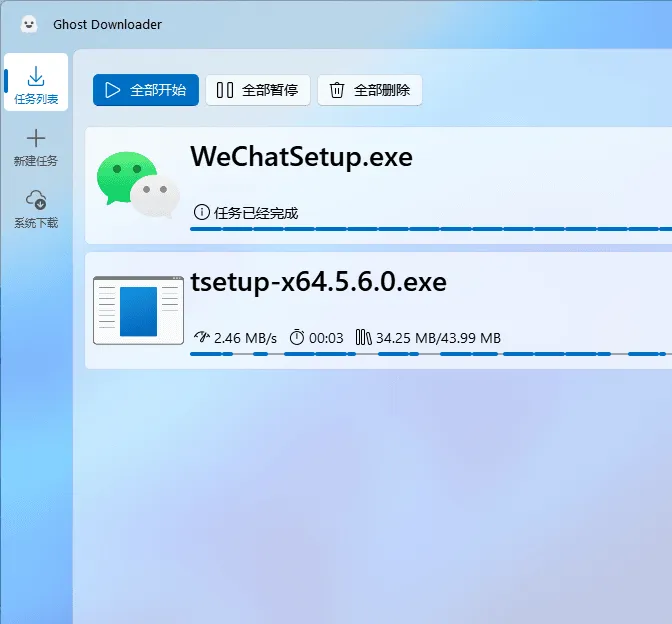Click the info icon beside 任务已经完成

[x=201, y=212]
